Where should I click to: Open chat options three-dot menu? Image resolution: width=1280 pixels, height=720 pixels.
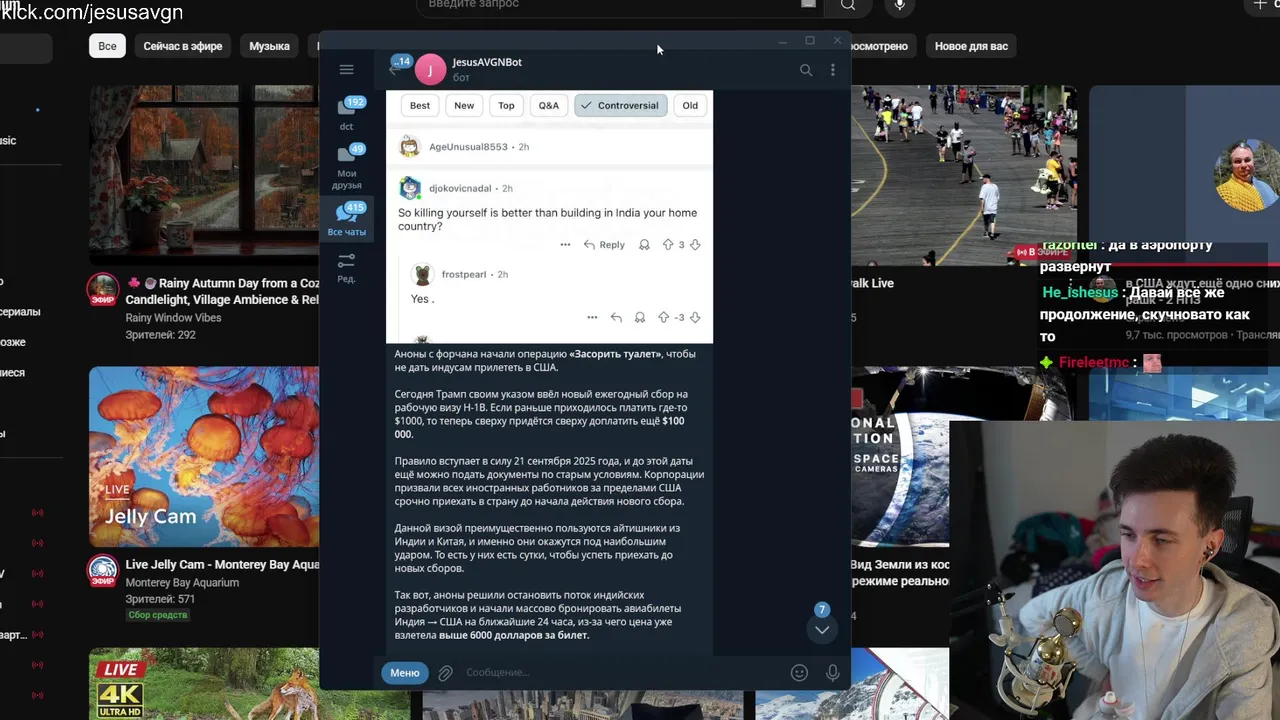click(832, 70)
